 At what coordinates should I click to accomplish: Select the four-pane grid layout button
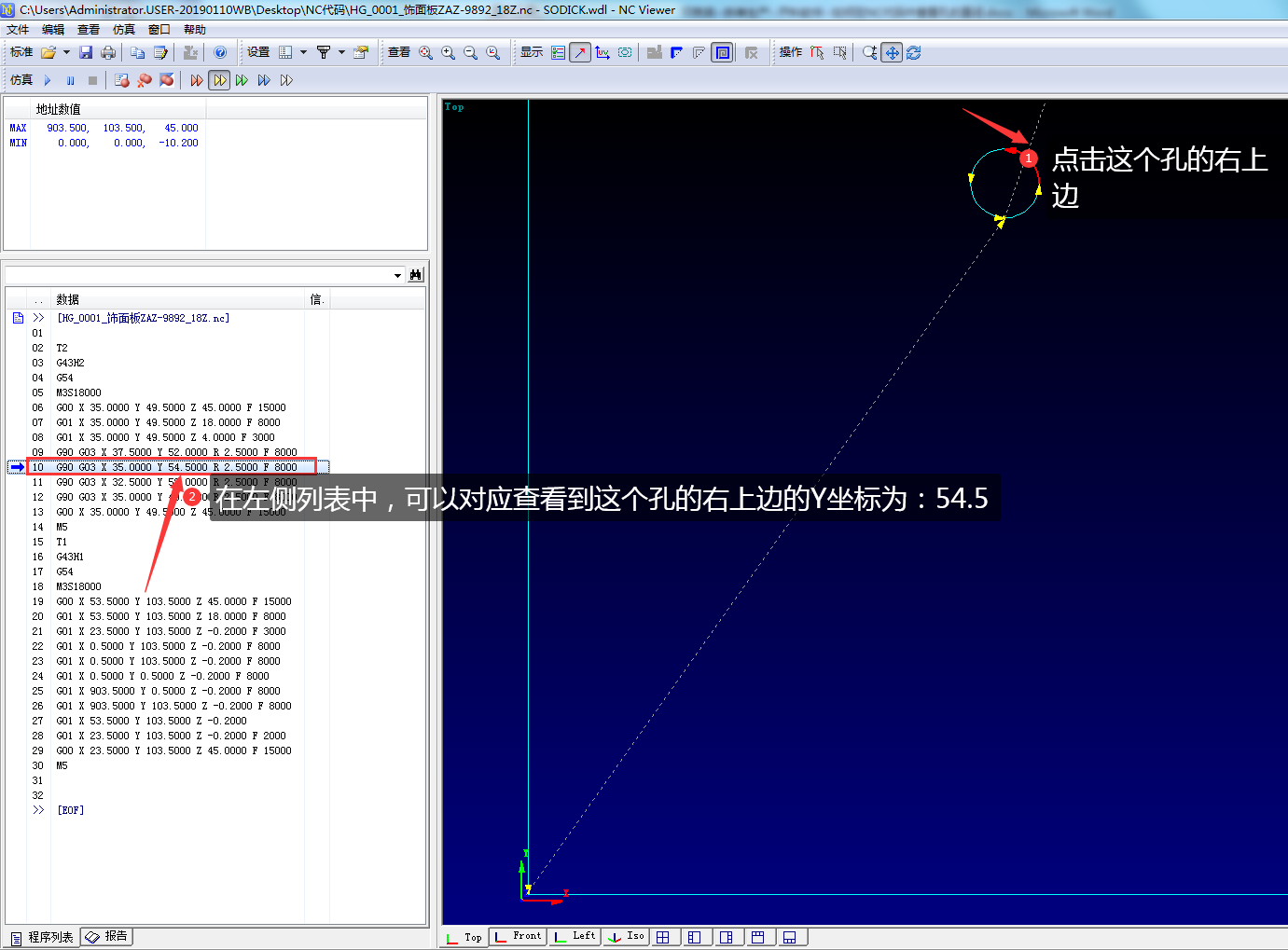click(663, 937)
